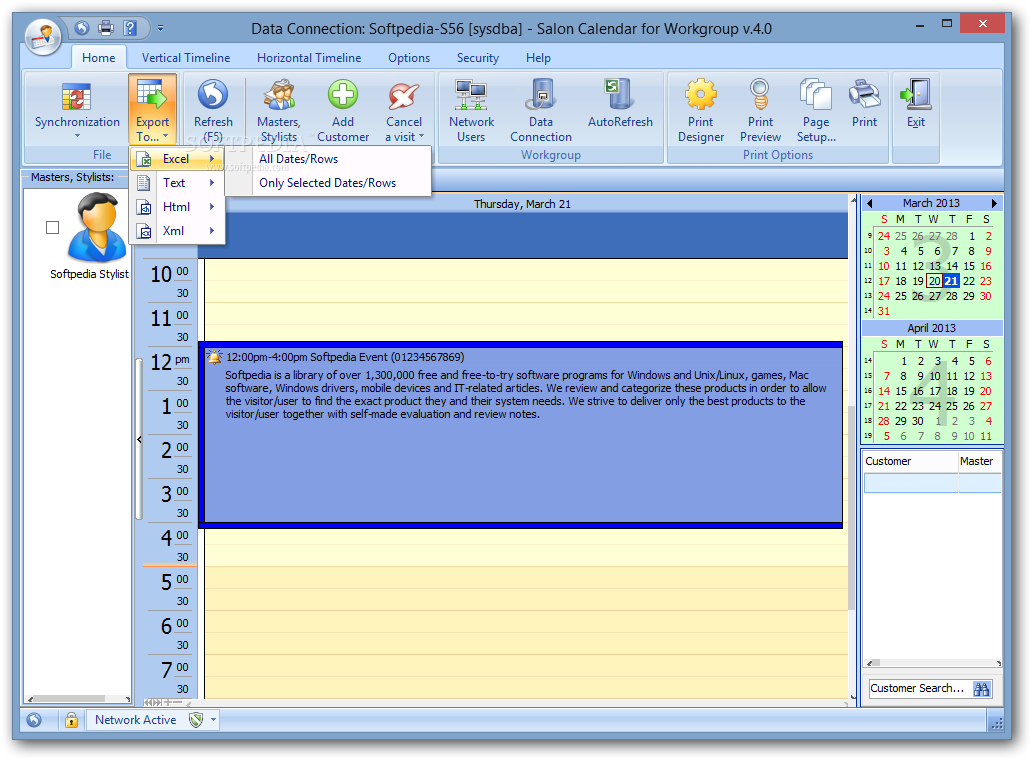The image size is (1032, 760).
Task: Go to previous month in calendar
Action: pyautogui.click(x=869, y=203)
